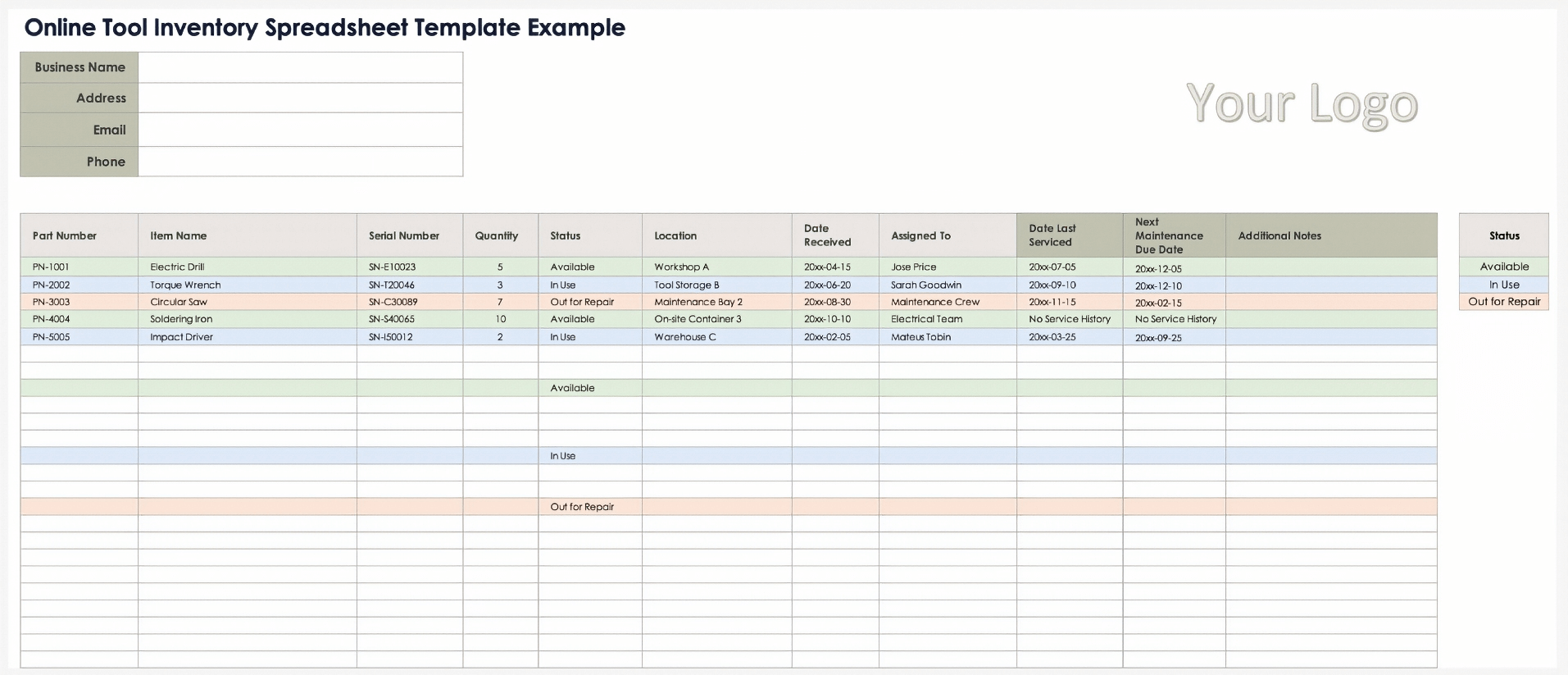Click serial number SN-C30089

click(410, 302)
